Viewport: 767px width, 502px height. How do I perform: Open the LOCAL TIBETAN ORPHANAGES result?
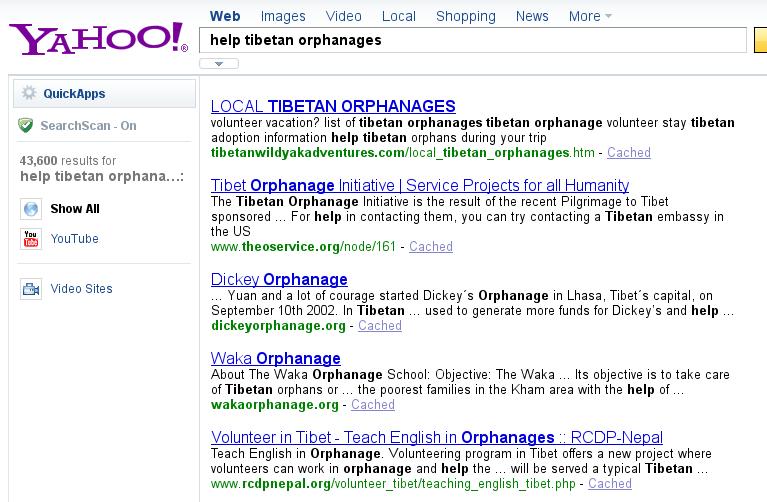[333, 106]
